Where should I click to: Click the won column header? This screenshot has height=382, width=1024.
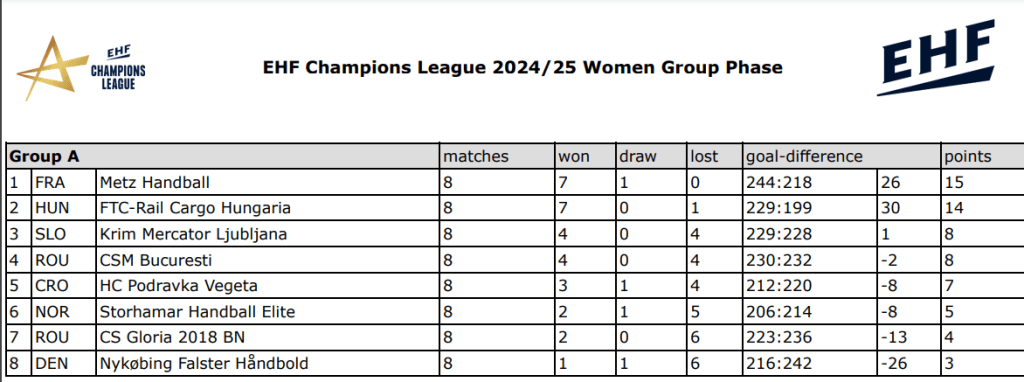pos(585,157)
